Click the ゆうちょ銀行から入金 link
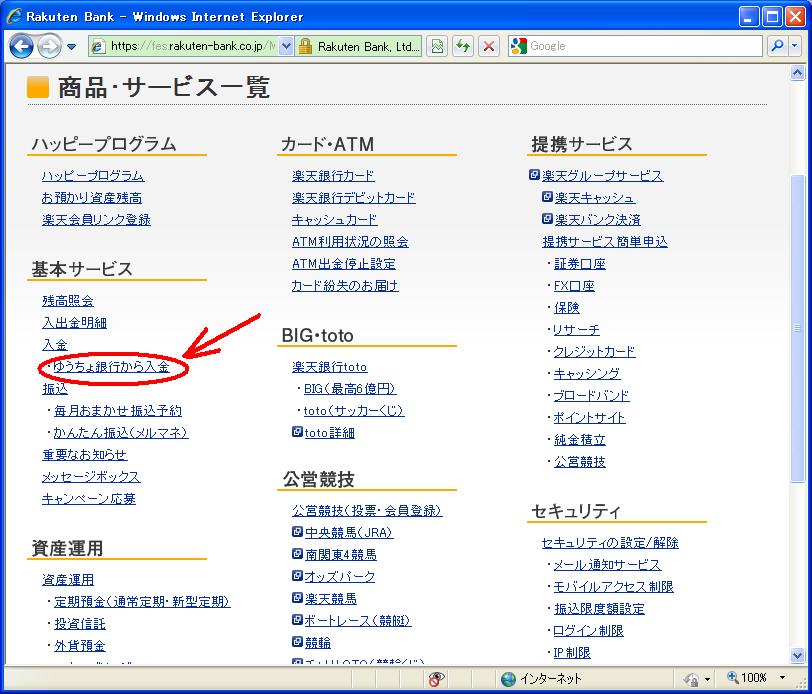Viewport: 812px width, 694px height. (111, 367)
